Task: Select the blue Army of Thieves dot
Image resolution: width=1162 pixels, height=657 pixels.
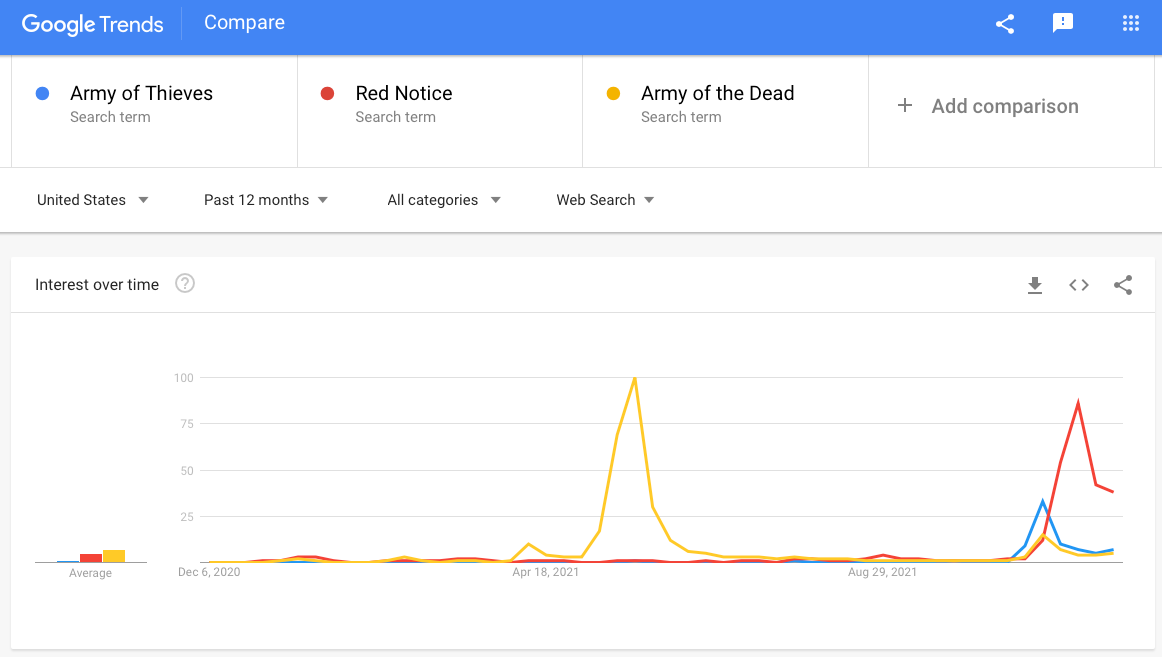Action: (x=42, y=93)
